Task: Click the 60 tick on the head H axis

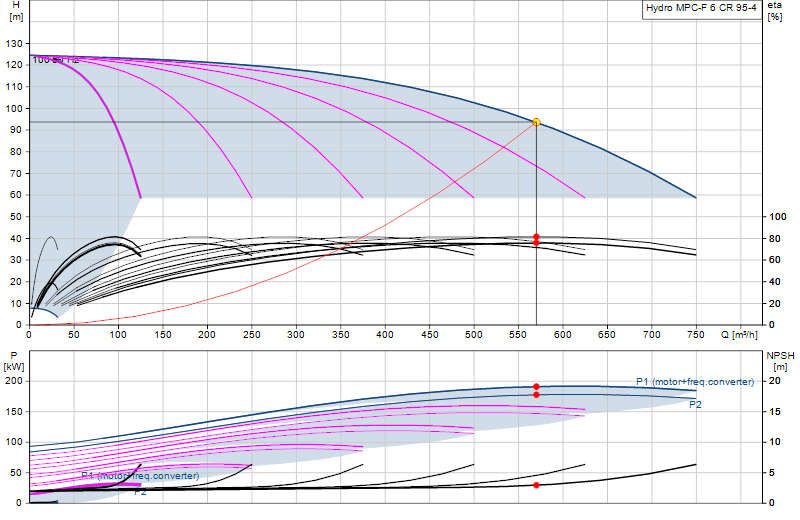Action: [16, 195]
